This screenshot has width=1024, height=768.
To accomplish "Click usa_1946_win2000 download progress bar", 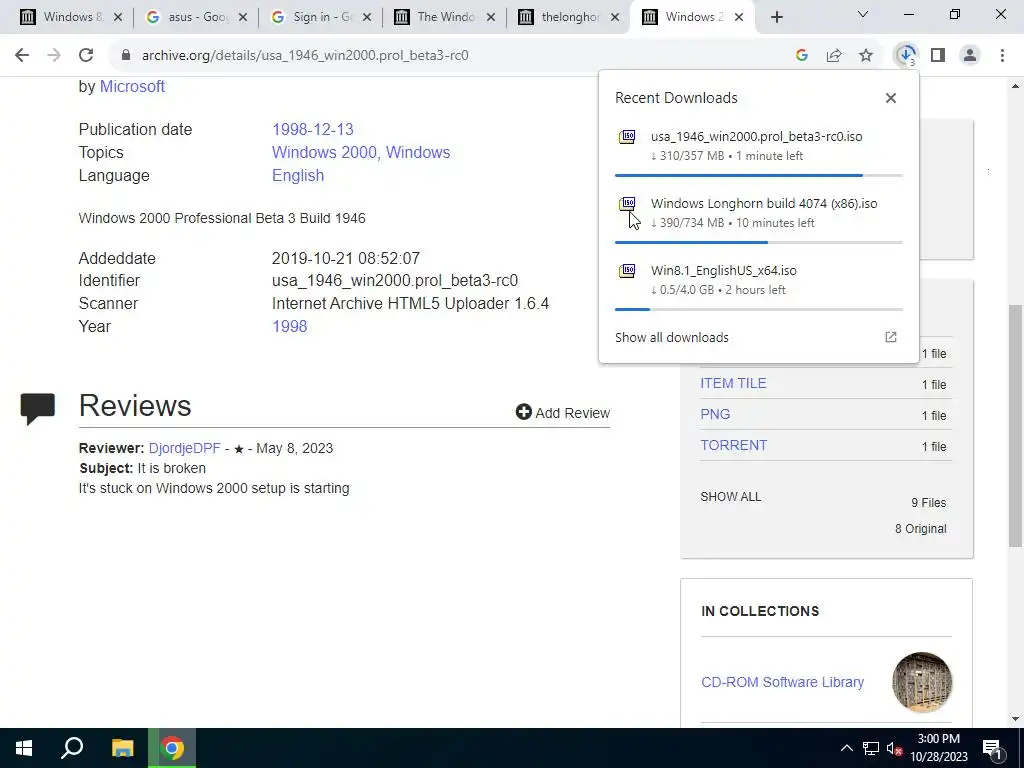I will click(759, 175).
